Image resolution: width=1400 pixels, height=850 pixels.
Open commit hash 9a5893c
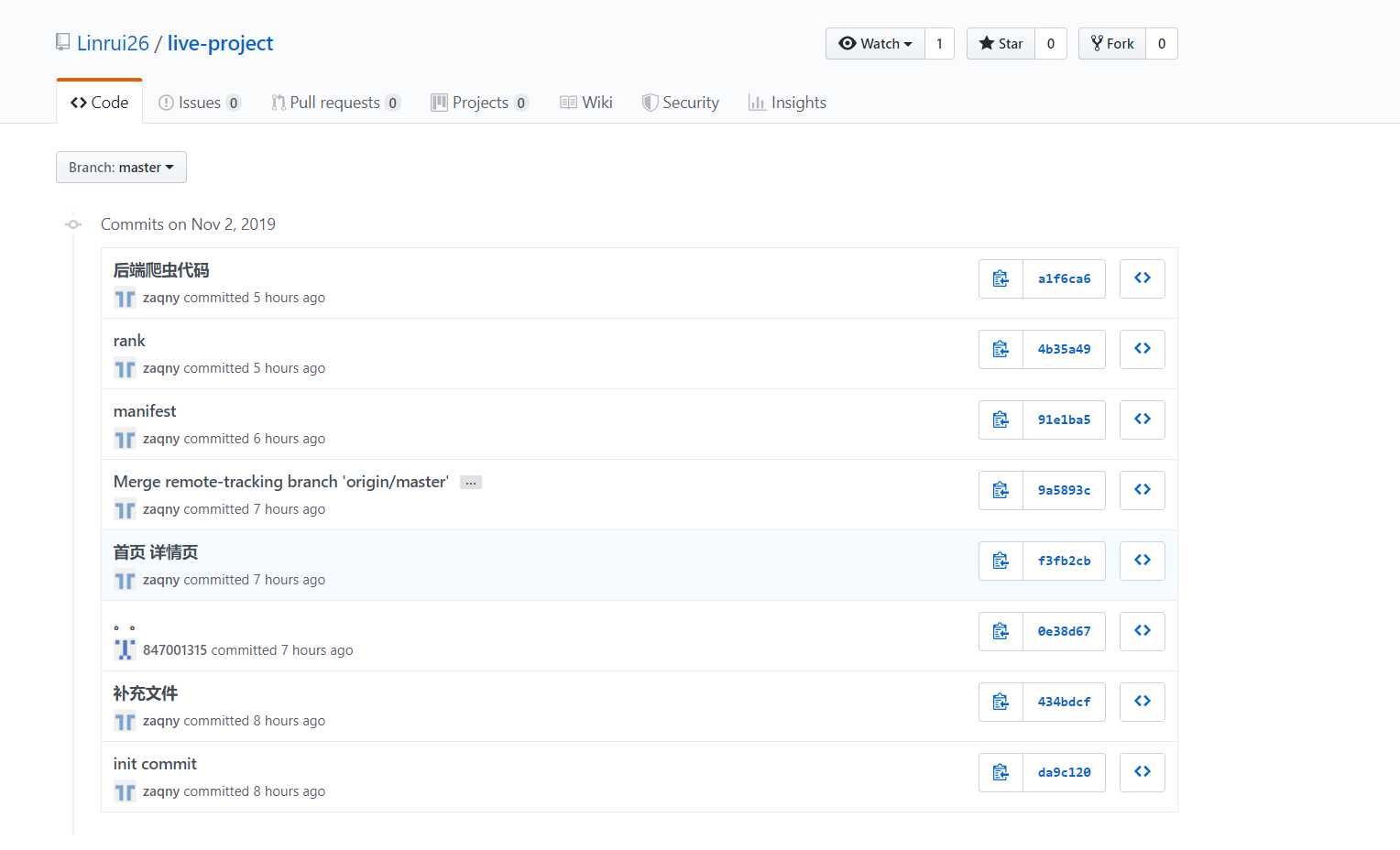coord(1064,490)
